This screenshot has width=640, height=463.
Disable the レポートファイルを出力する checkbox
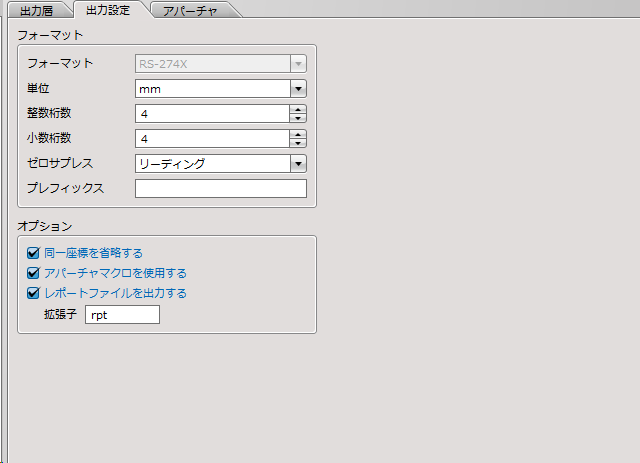[x=33, y=294]
